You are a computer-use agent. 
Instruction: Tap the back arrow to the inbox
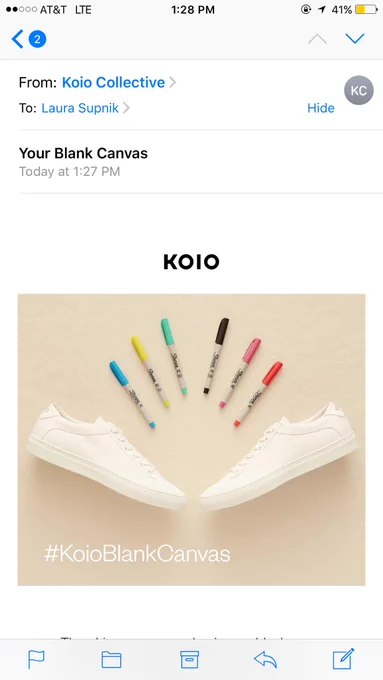(x=17, y=39)
